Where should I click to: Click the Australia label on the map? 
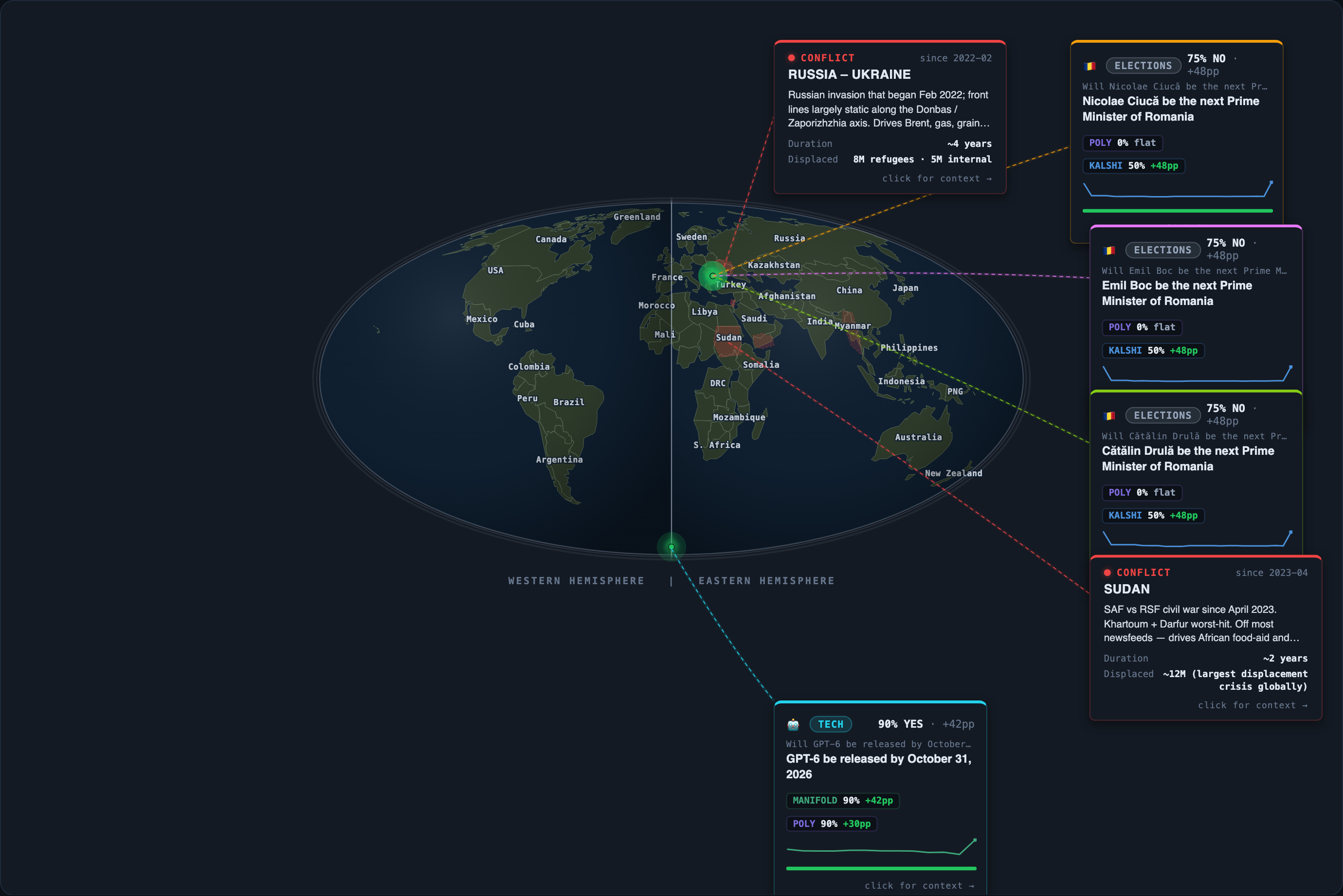pos(918,437)
